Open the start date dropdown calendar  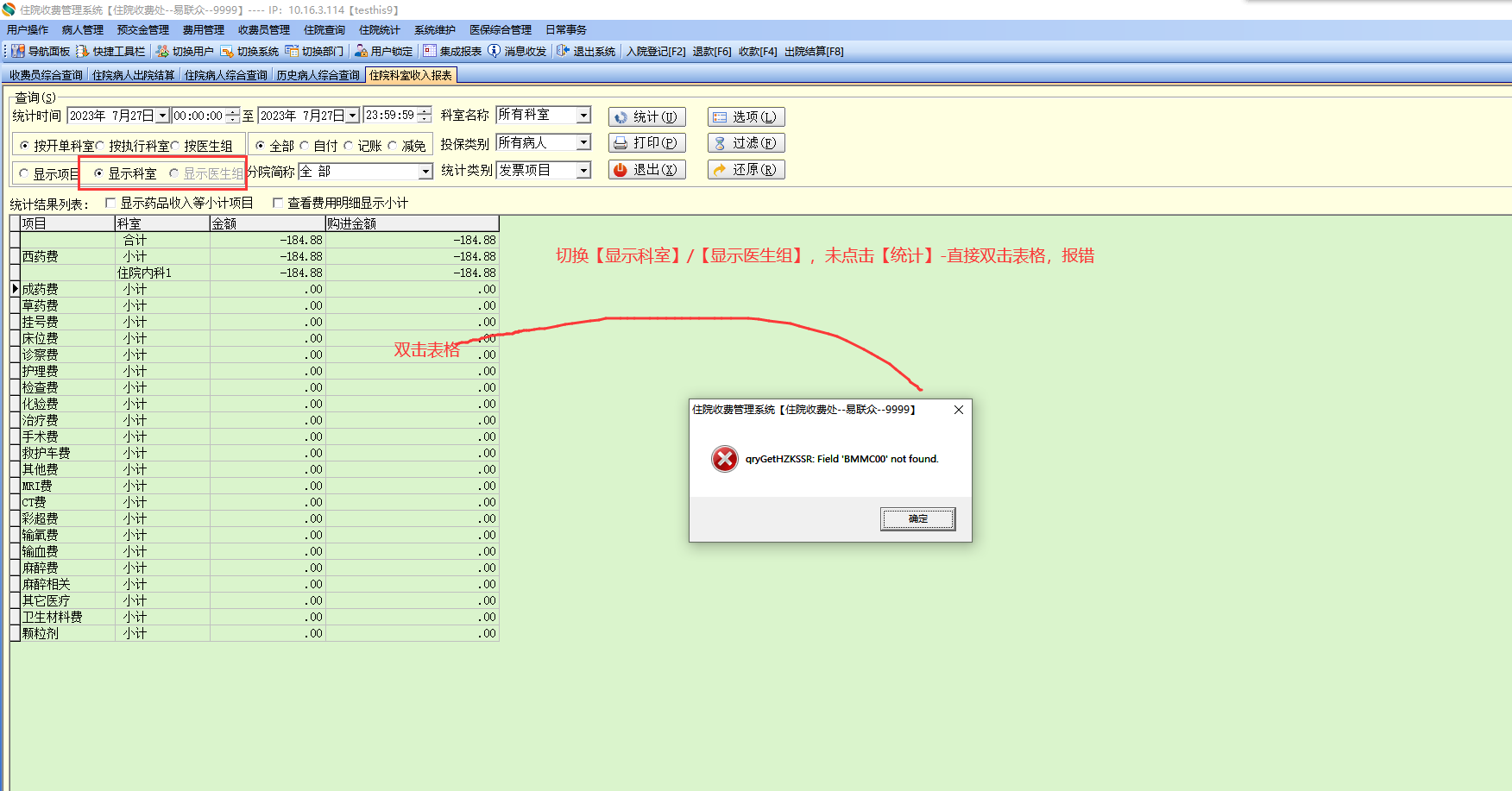[162, 116]
